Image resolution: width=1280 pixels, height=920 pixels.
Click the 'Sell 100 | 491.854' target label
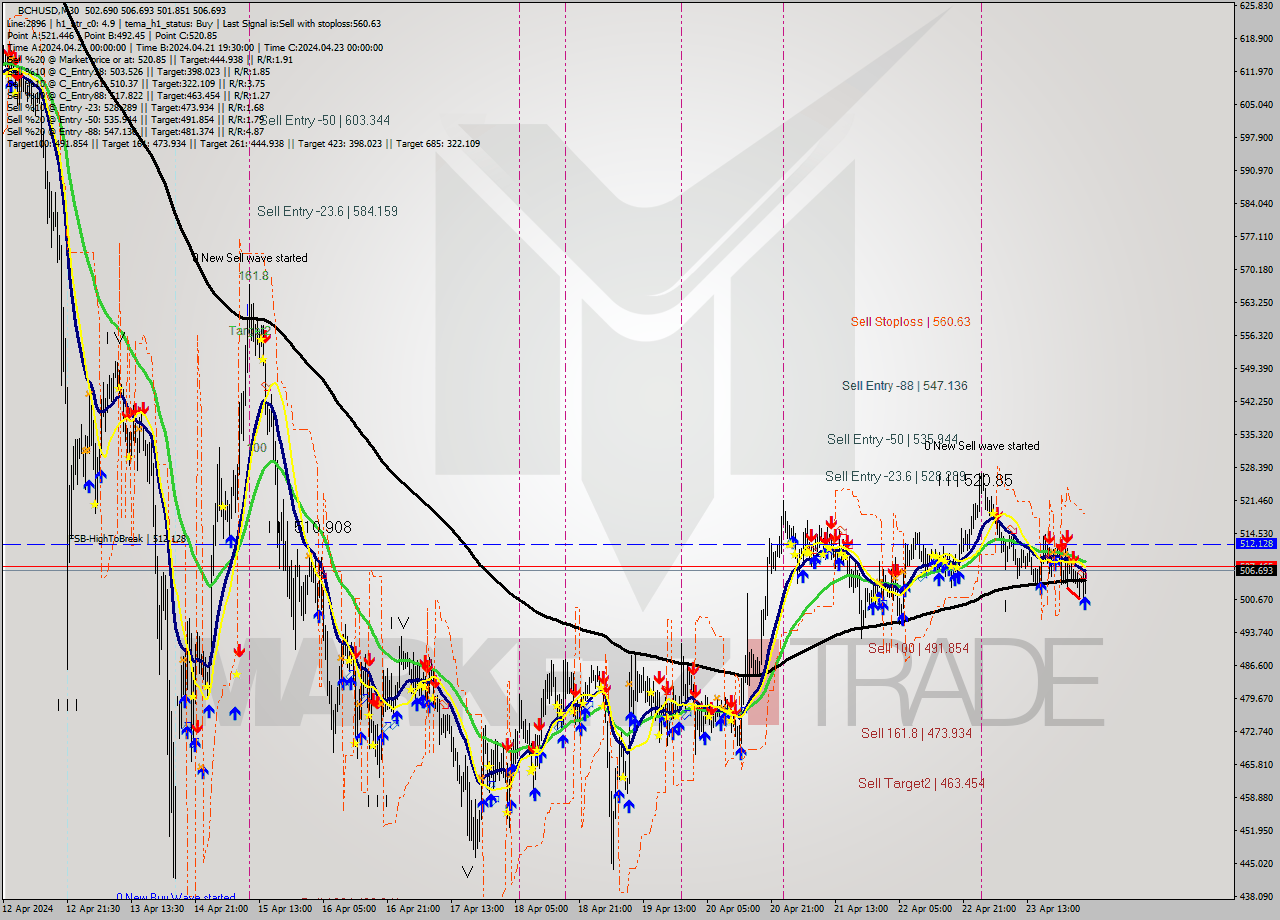click(x=918, y=648)
